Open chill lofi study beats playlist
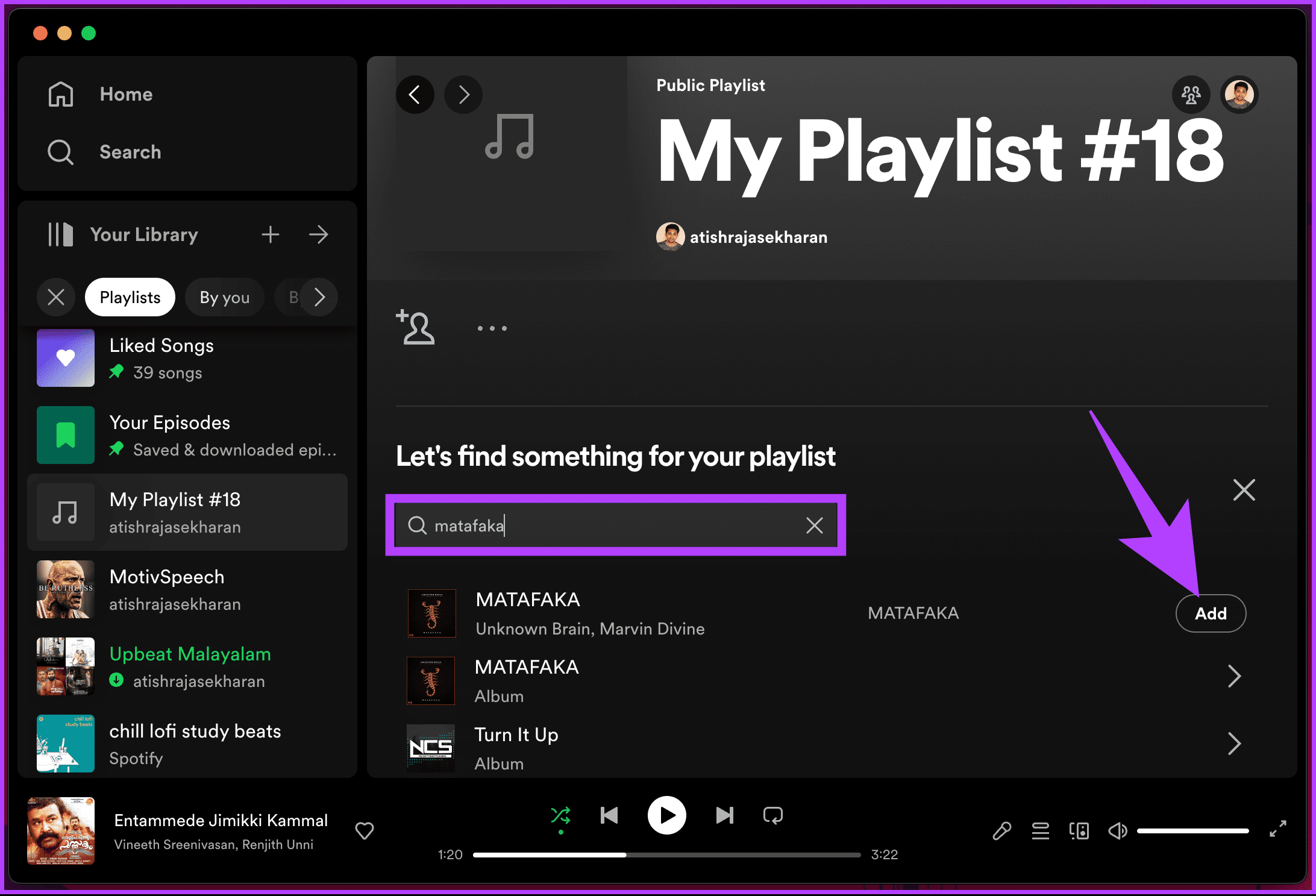 pos(187,744)
